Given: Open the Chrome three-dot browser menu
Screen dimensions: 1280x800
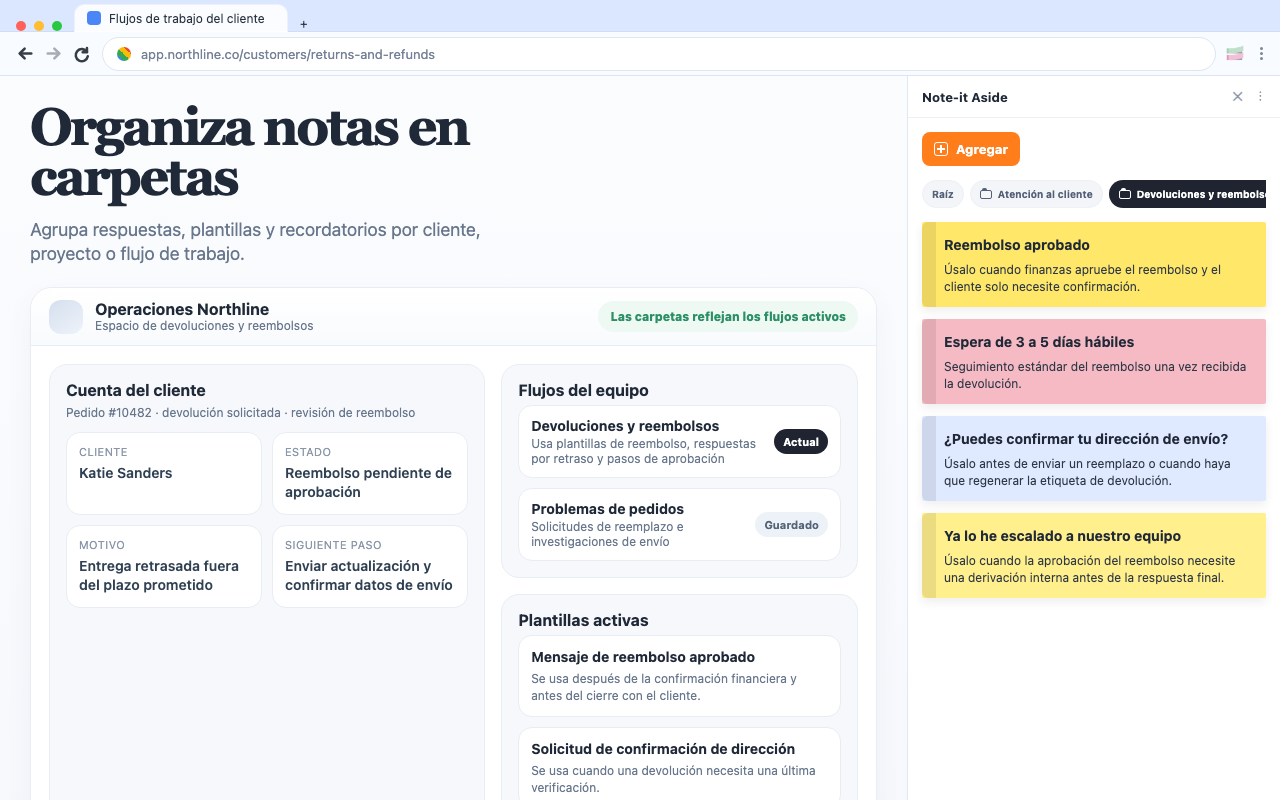Looking at the screenshot, I should 1262,54.
